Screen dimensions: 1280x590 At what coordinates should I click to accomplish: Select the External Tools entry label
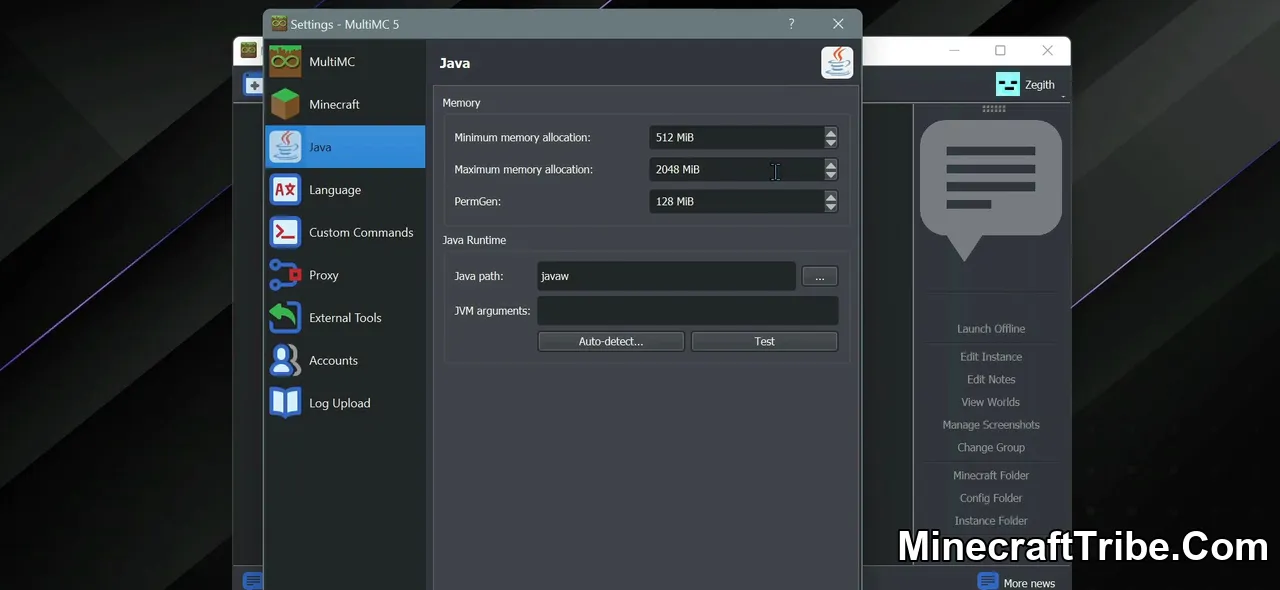click(x=345, y=318)
